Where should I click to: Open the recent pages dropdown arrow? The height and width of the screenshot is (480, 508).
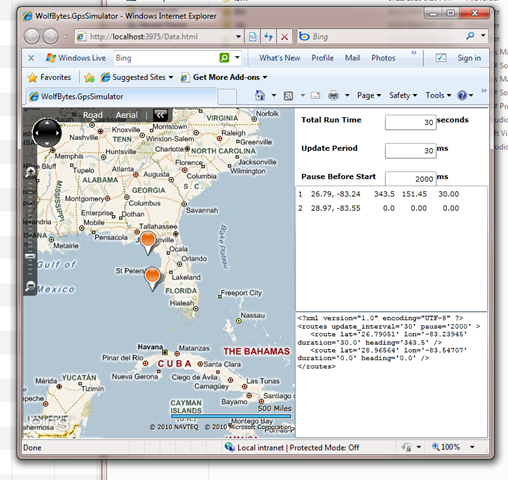(x=65, y=37)
